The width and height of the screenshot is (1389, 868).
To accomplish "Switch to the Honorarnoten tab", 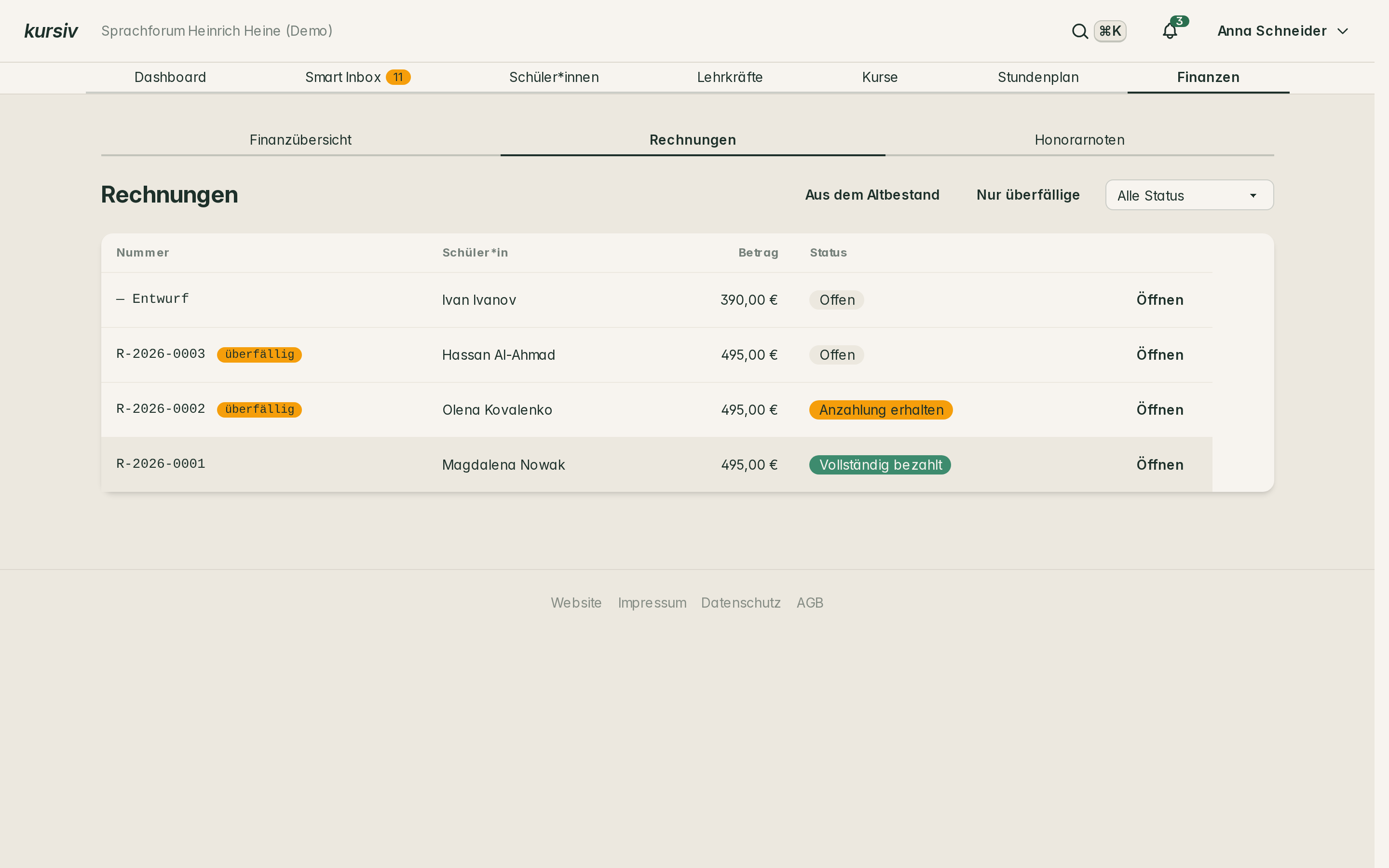I will [x=1079, y=140].
